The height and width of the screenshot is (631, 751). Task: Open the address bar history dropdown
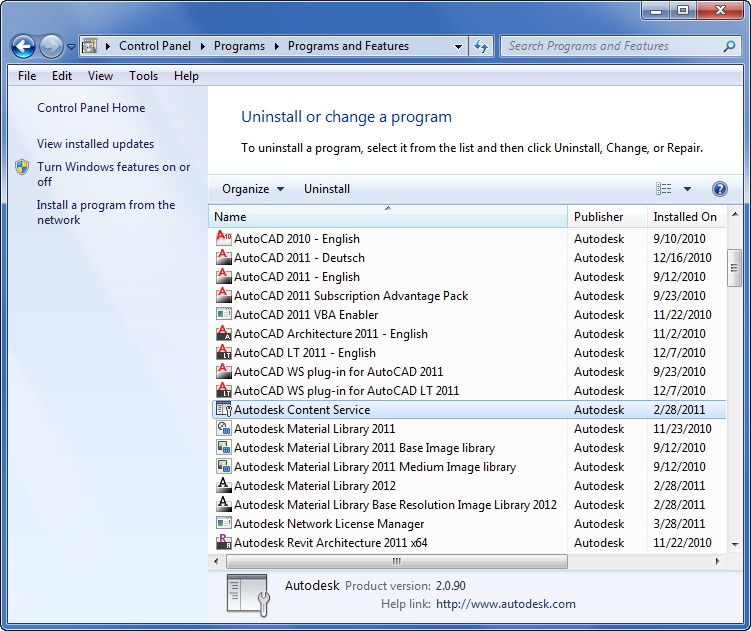(x=458, y=46)
